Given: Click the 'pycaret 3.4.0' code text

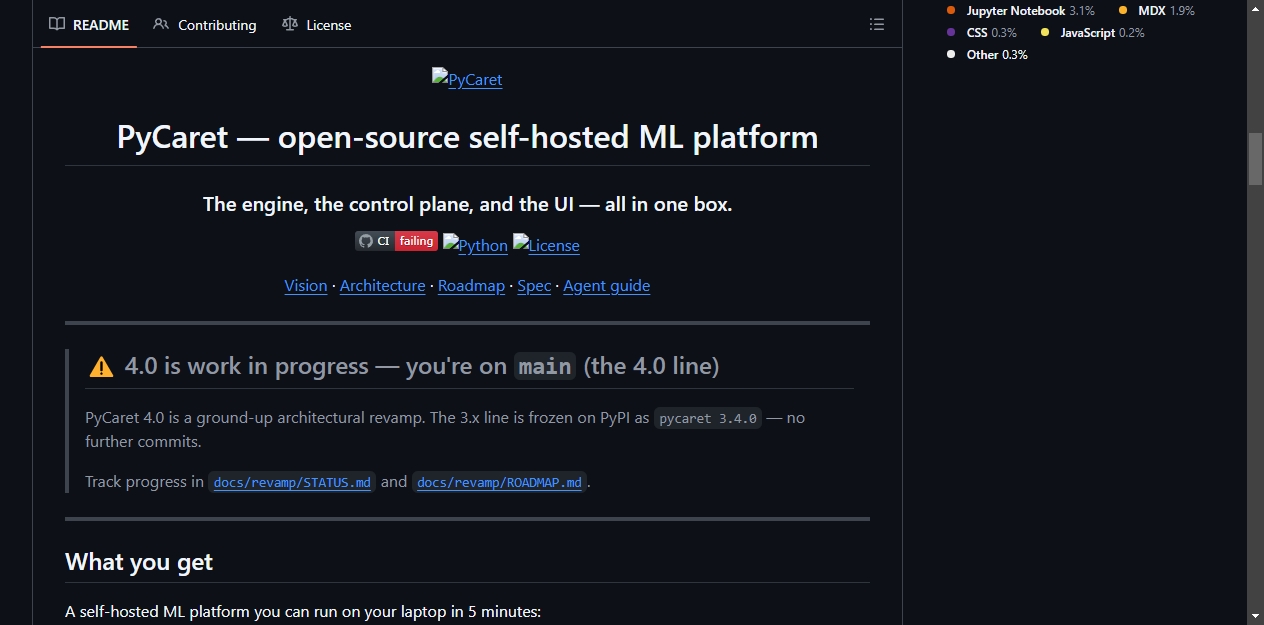Looking at the screenshot, I should [x=708, y=418].
